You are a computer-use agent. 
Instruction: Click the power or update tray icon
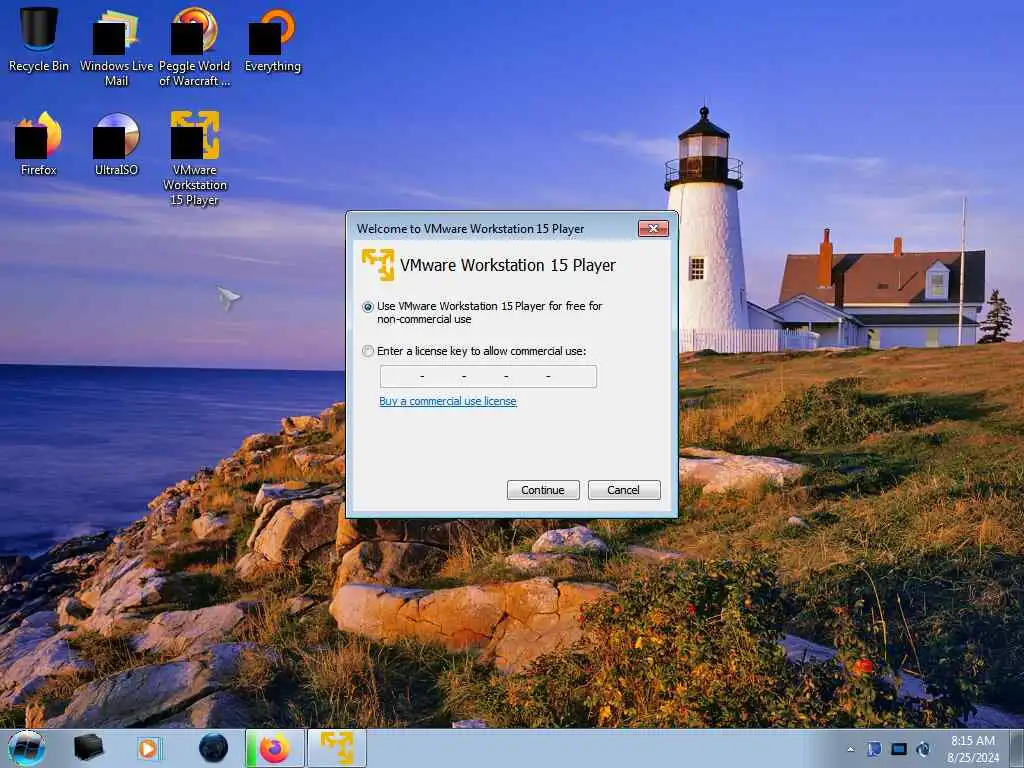coord(923,748)
